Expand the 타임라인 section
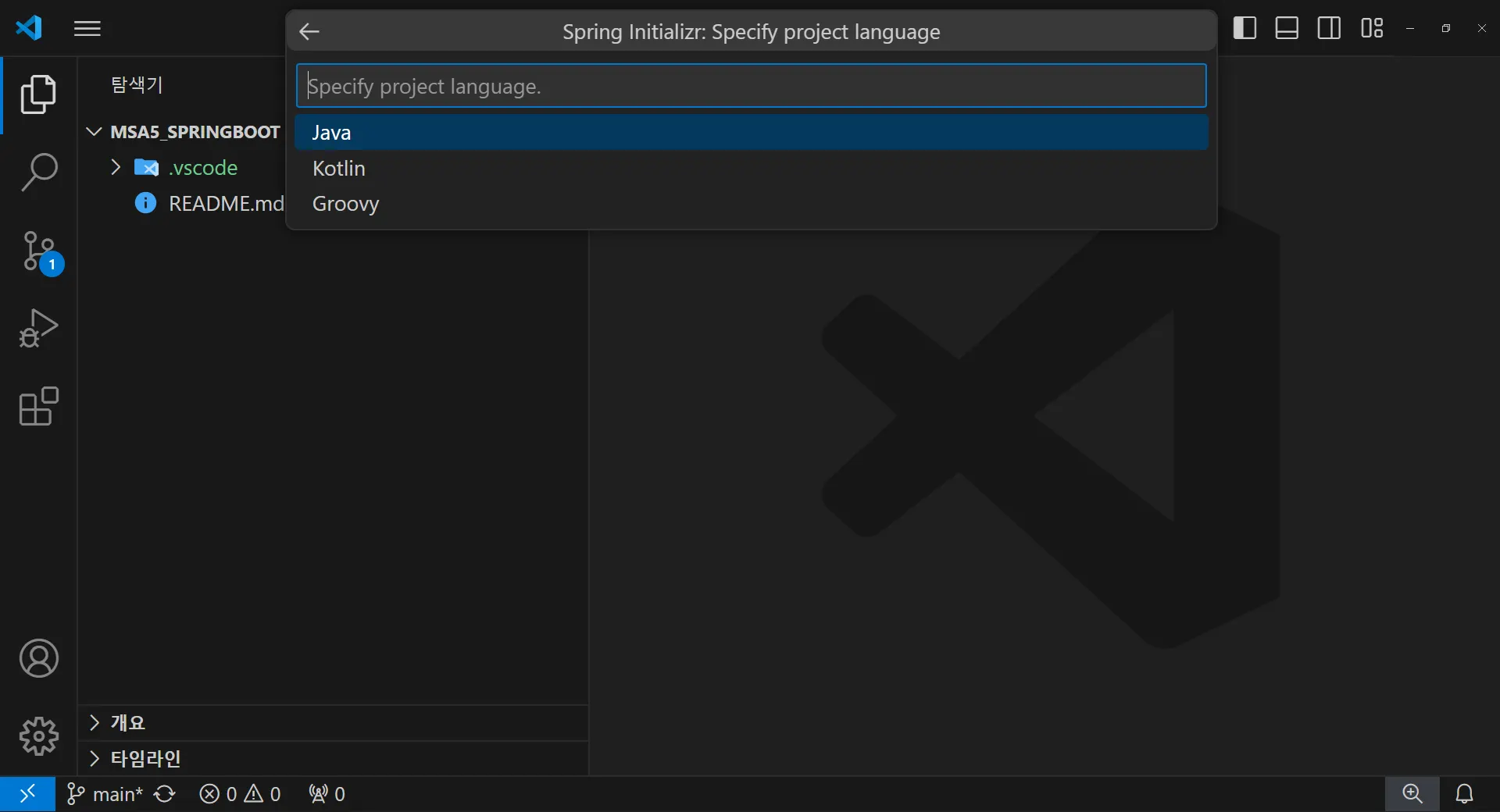 [95, 758]
